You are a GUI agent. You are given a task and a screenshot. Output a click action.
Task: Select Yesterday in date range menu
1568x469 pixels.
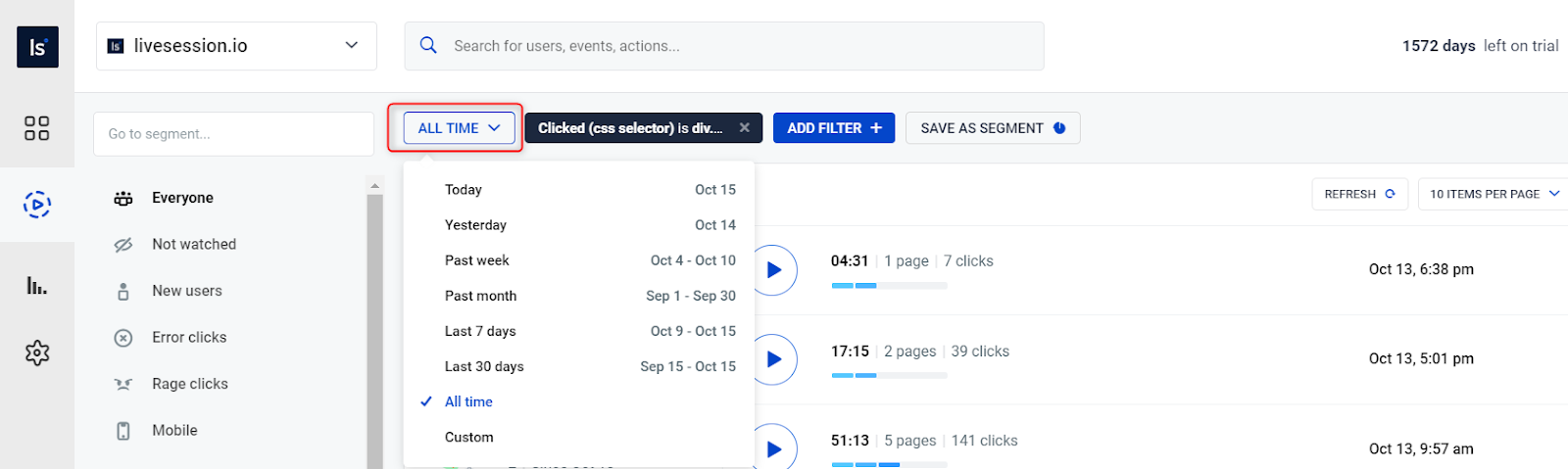(x=579, y=225)
